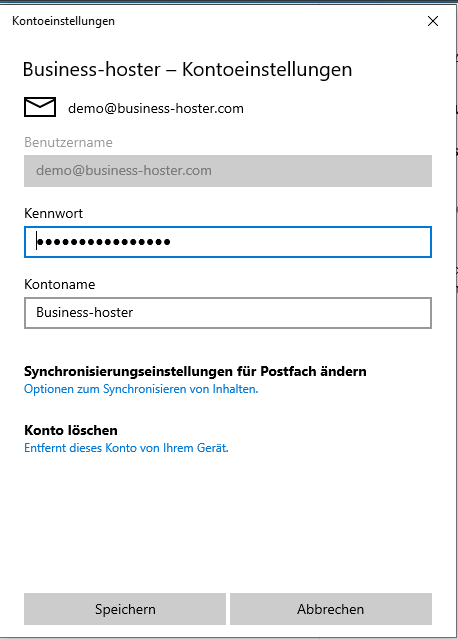Image resolution: width=458 pixels, height=639 pixels.
Task: Click the Konto löschen heading
Action: 71,430
